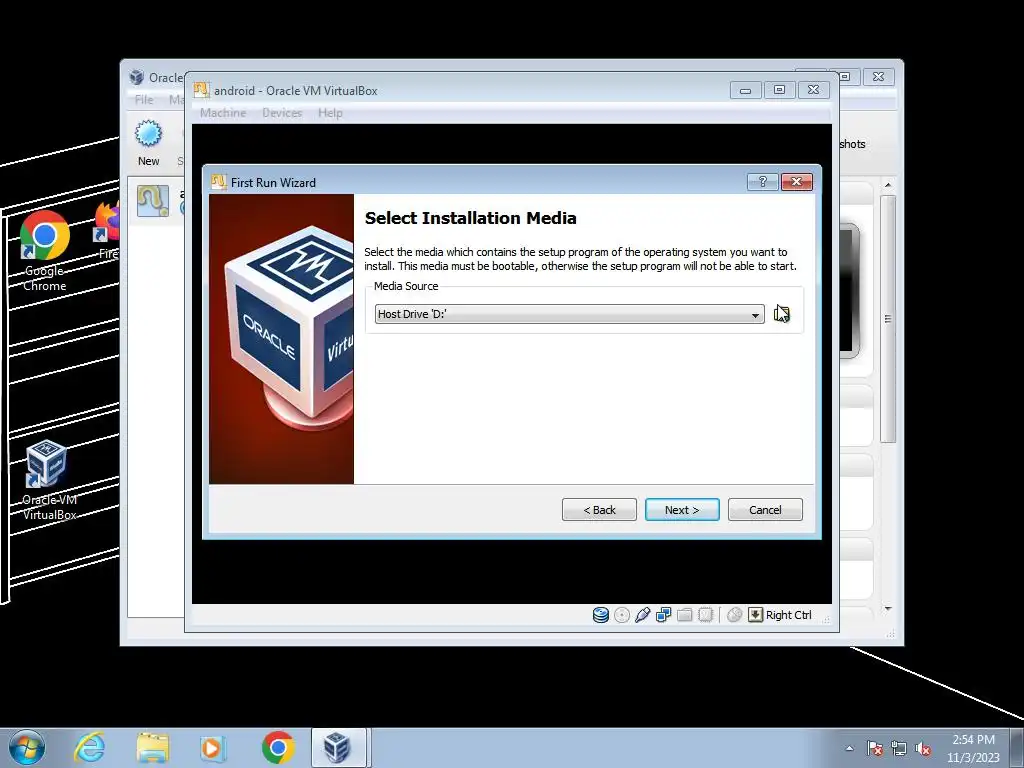Image resolution: width=1024 pixels, height=768 pixels.
Task: Click the network tray icon
Action: (899, 748)
